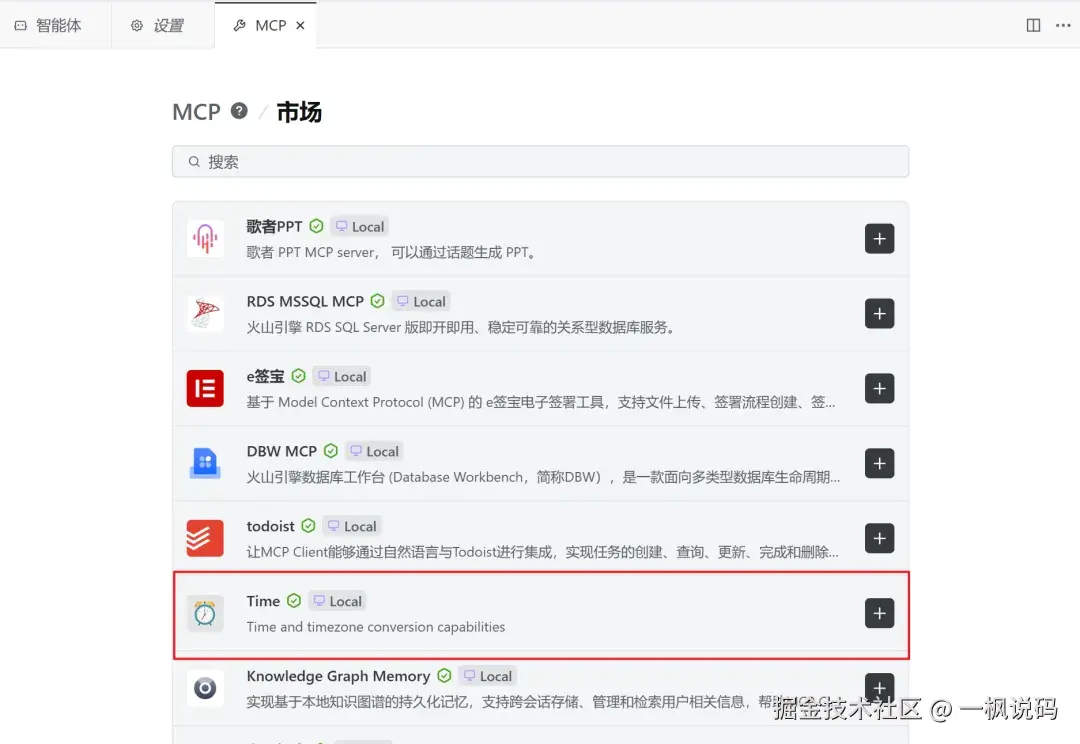1080x744 pixels.
Task: Add the Time MCP server
Action: pyautogui.click(x=880, y=614)
